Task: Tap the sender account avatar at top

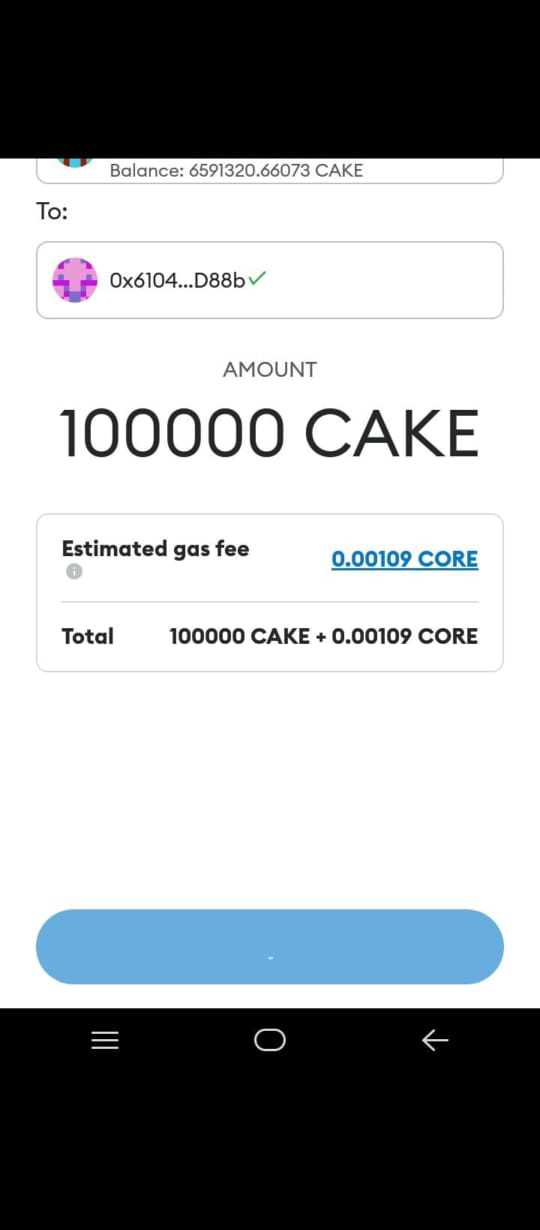Action: coord(75,161)
